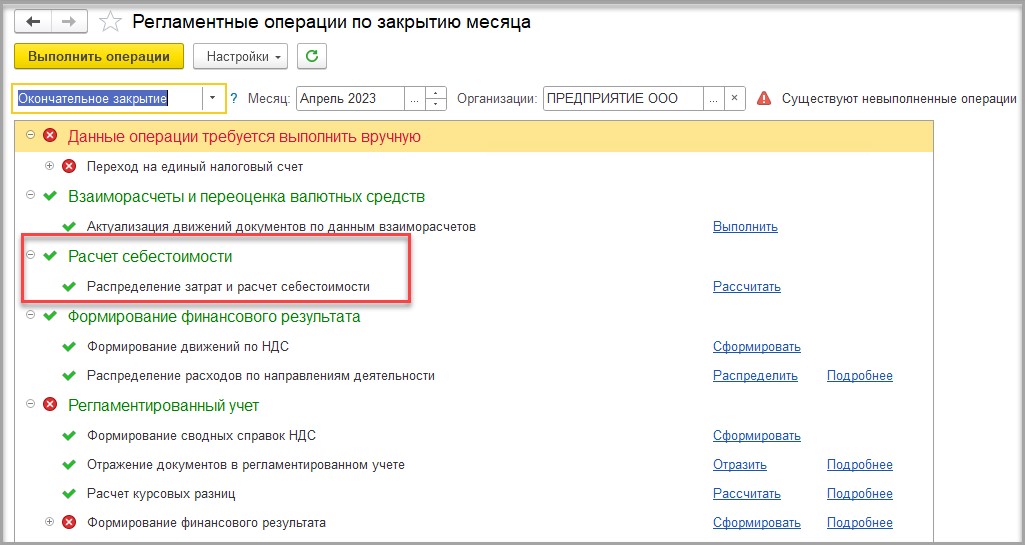This screenshot has height=545, width=1025.
Task: Open 'Подробнее' for распределение расходов
Action: [860, 376]
